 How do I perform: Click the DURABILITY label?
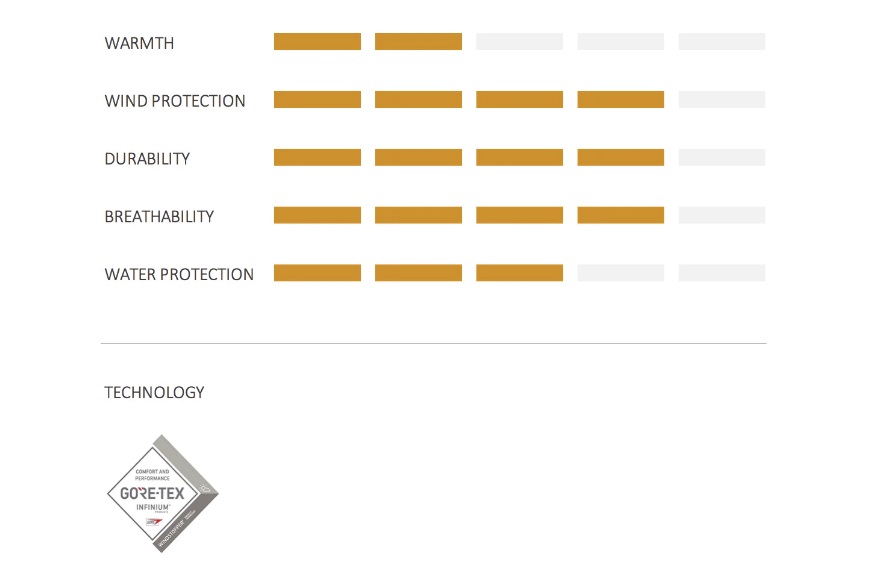[x=147, y=159]
